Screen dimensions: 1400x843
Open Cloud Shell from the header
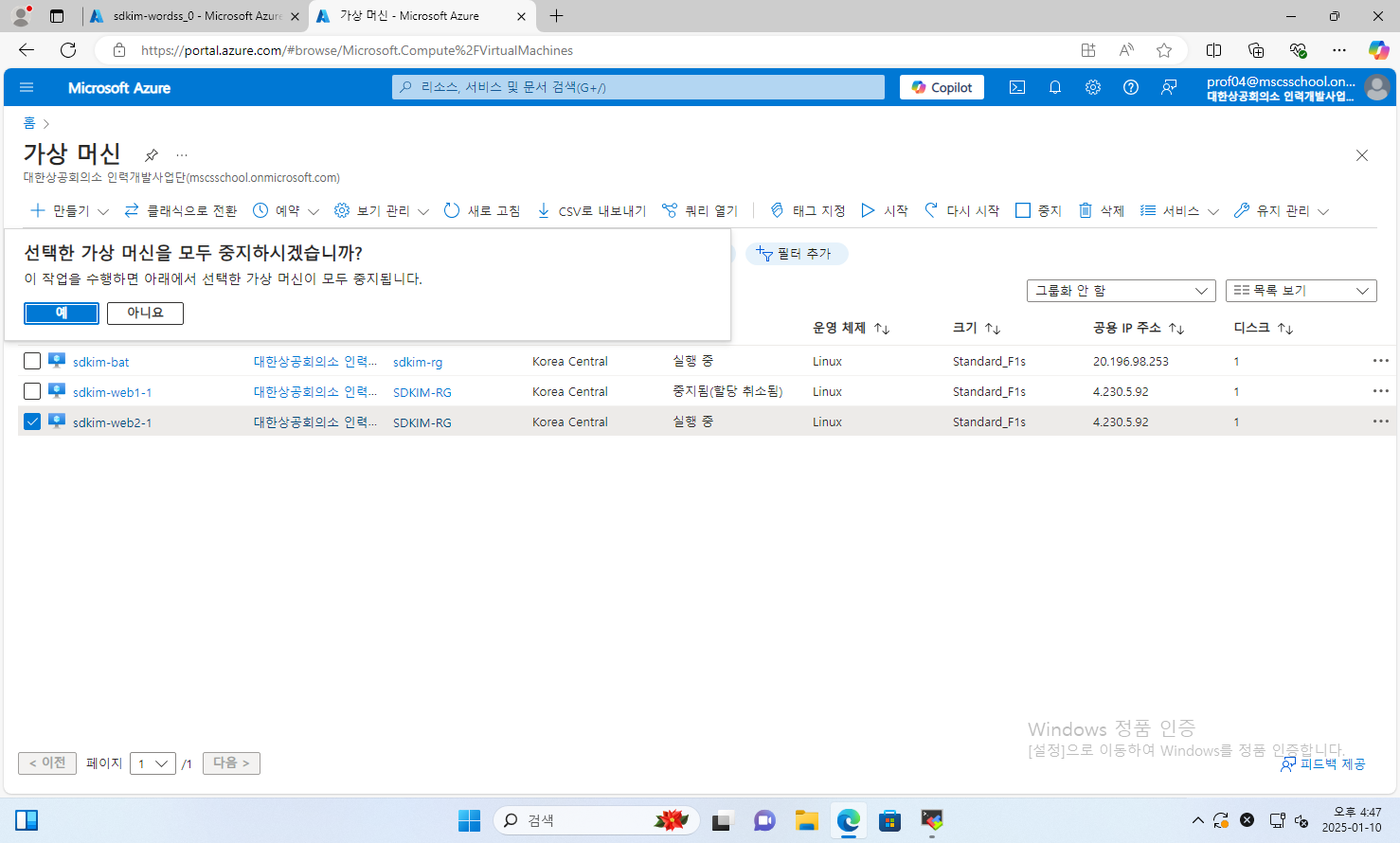[1017, 87]
